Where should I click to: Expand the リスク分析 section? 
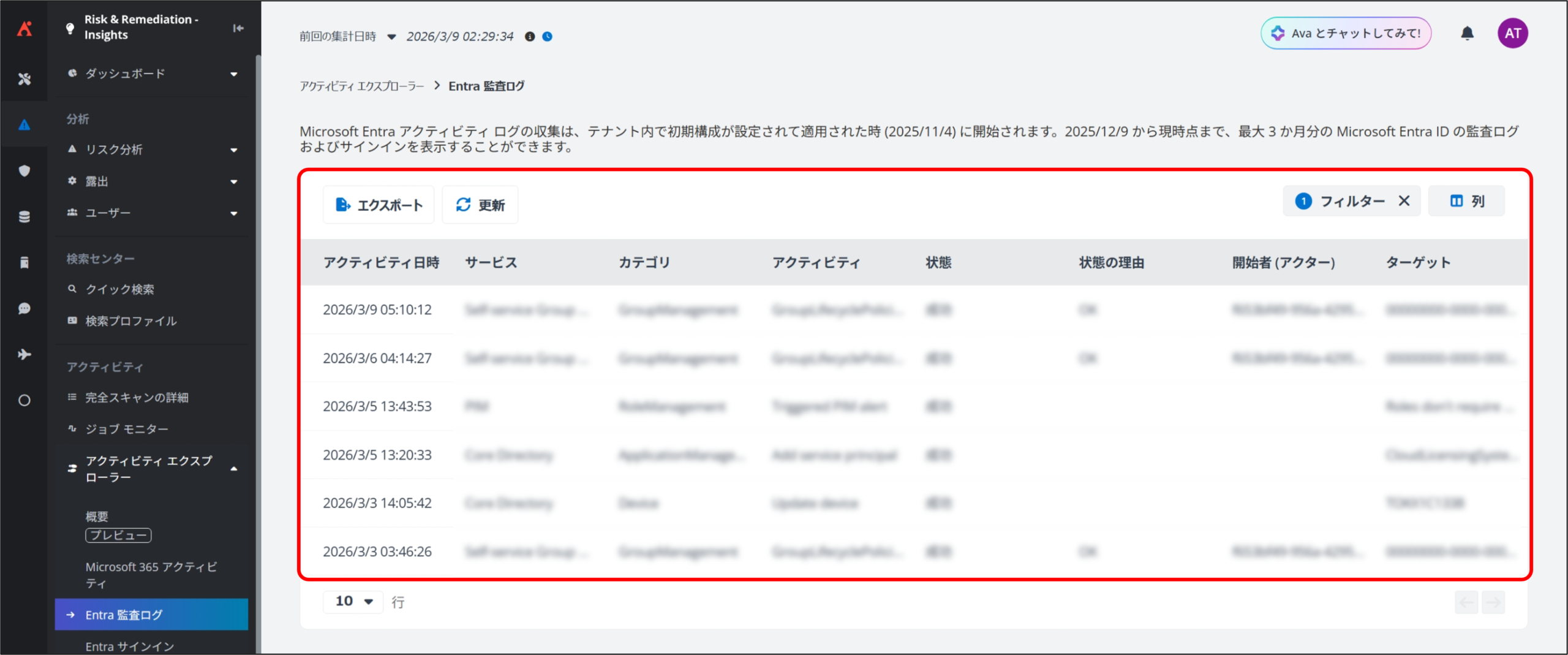click(233, 150)
